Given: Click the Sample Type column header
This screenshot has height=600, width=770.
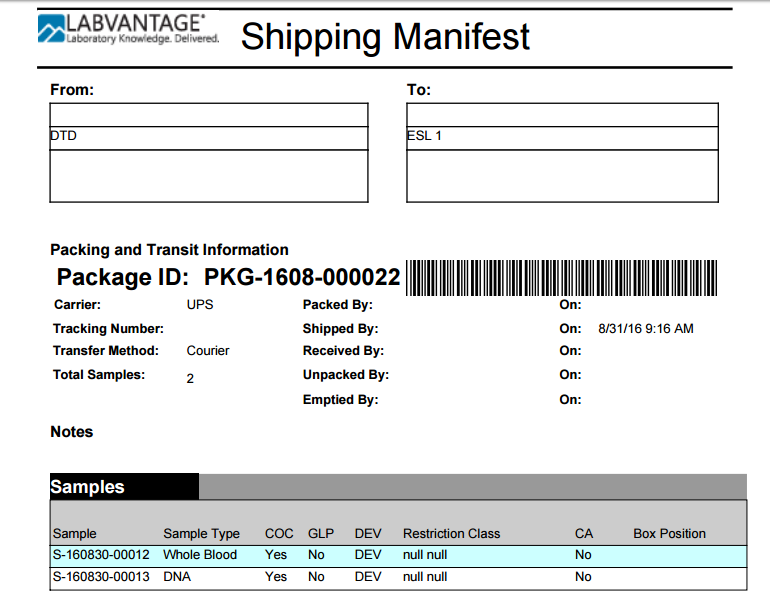Looking at the screenshot, I should click(x=201, y=534).
